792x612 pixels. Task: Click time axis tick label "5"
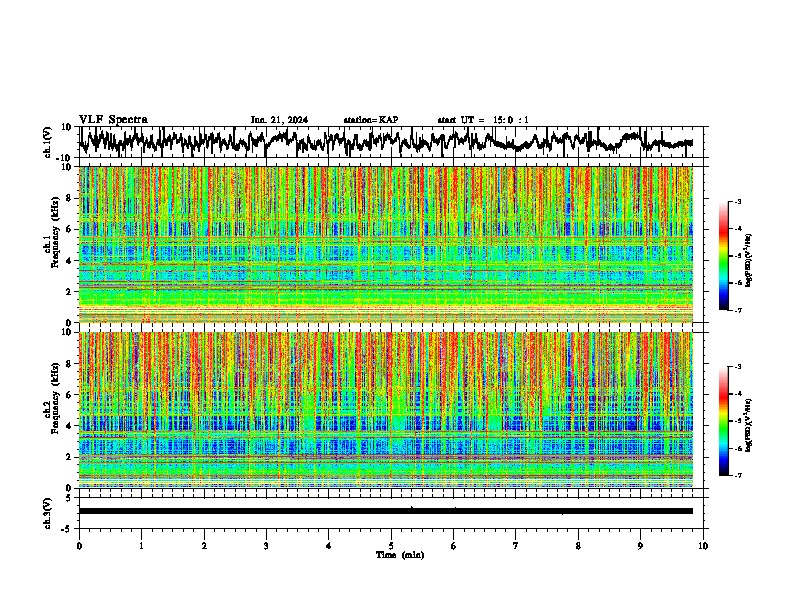[x=391, y=546]
